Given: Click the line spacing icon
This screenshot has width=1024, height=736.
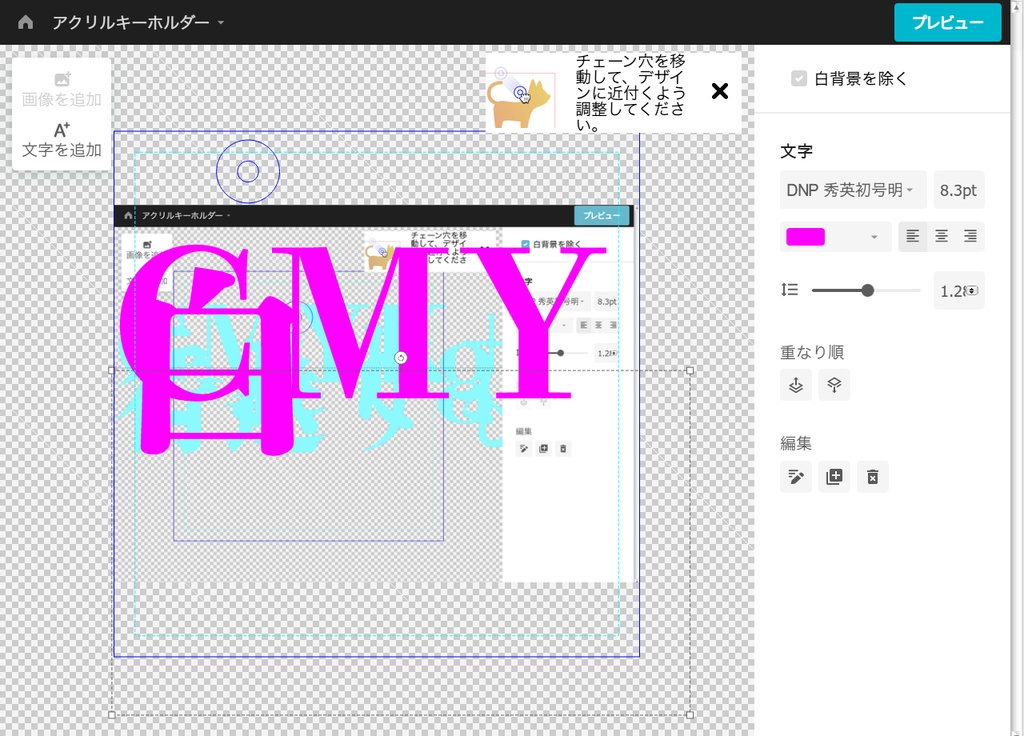Looking at the screenshot, I should tap(790, 289).
